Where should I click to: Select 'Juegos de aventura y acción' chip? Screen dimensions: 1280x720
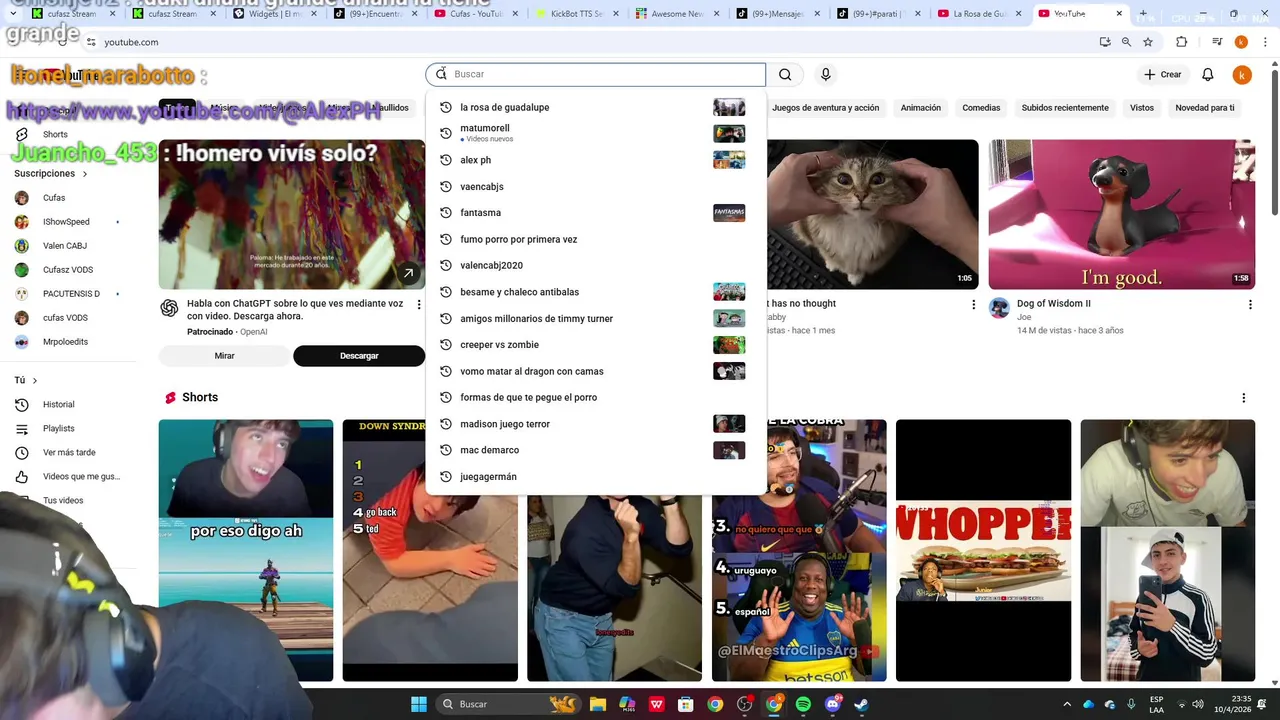825,108
